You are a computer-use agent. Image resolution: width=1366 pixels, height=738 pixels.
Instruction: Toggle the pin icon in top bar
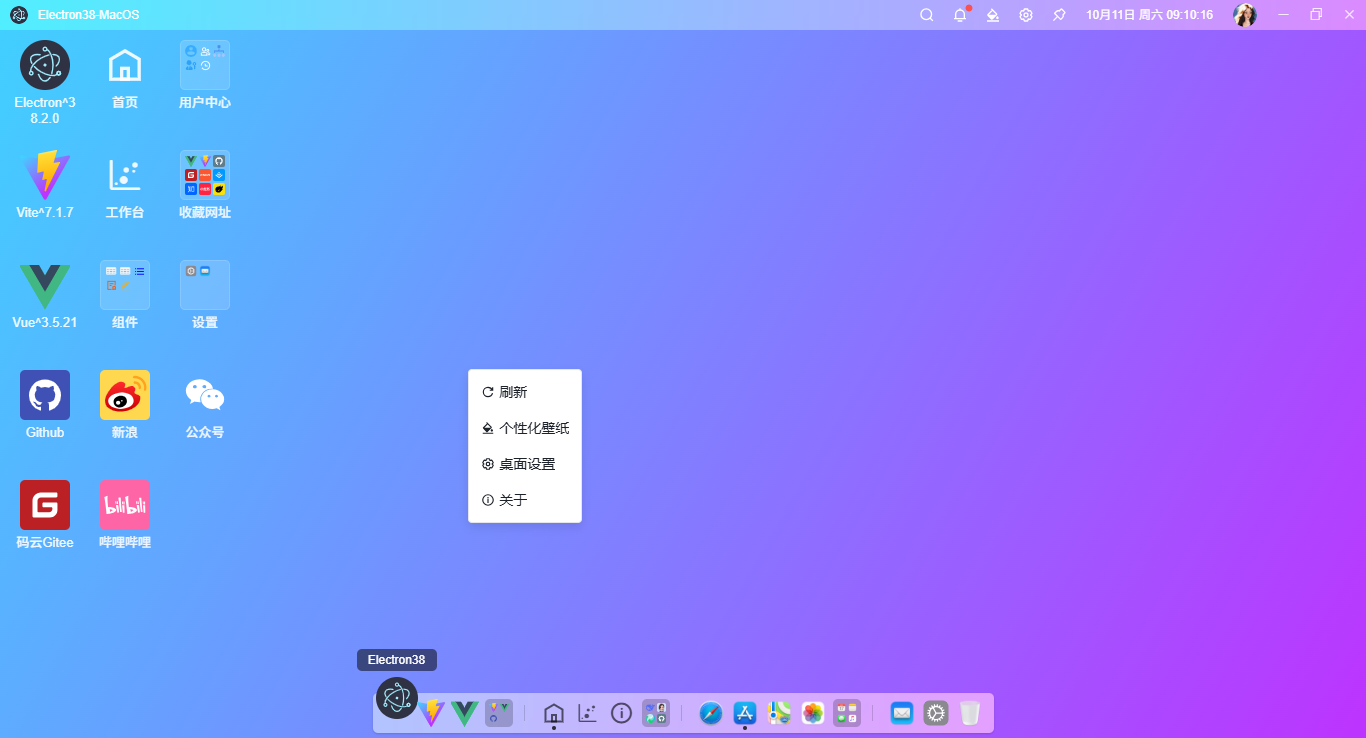pyautogui.click(x=1059, y=15)
